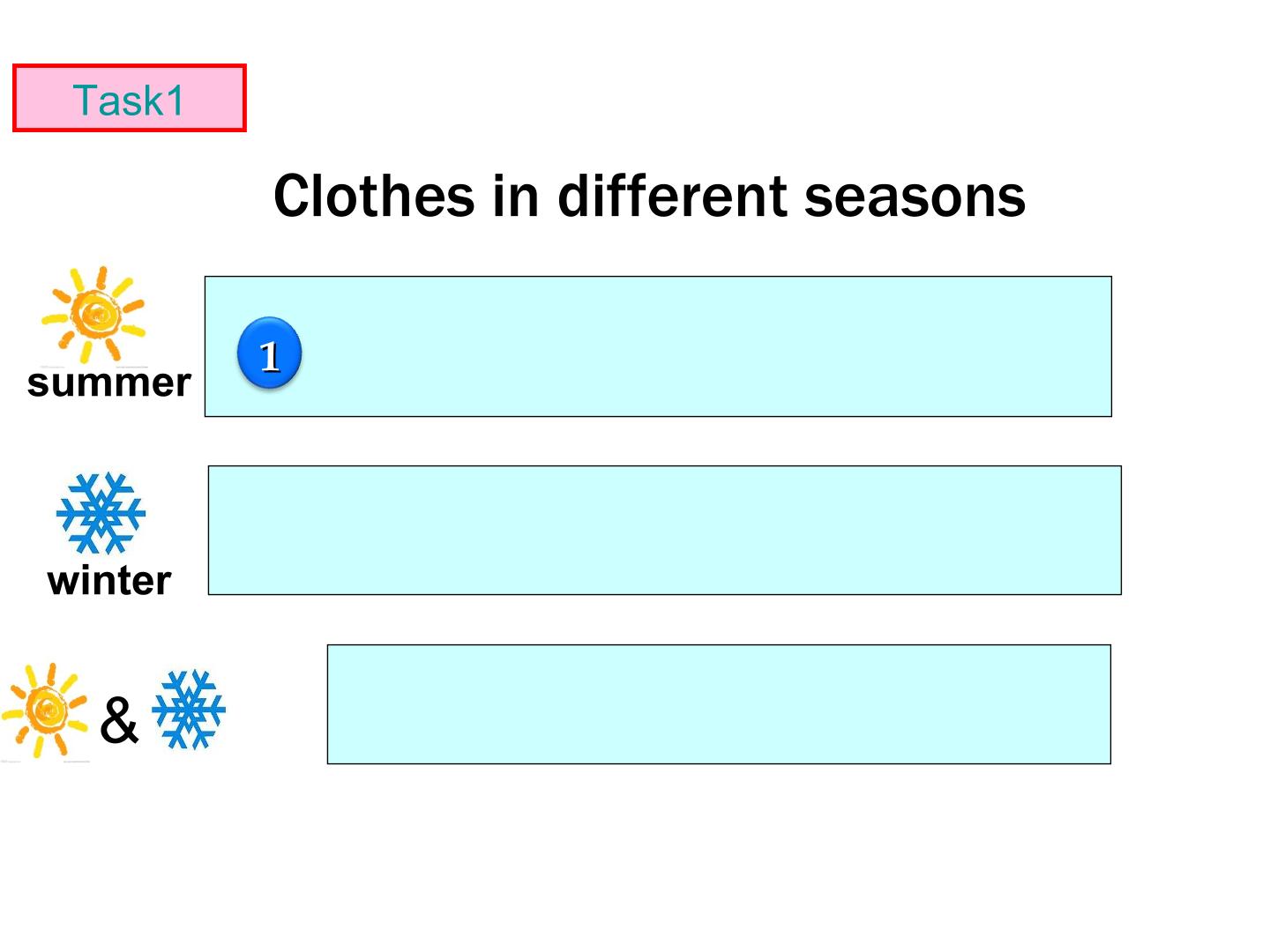Select the winter text label
The width and height of the screenshot is (1270, 952).
(x=109, y=581)
